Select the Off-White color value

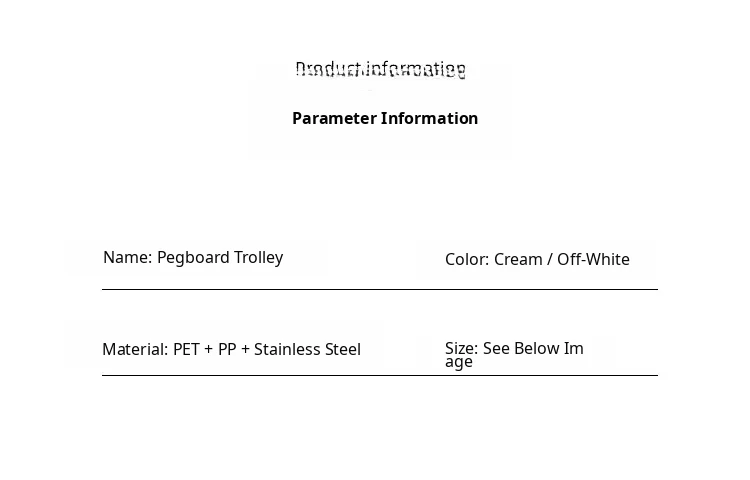(x=594, y=260)
